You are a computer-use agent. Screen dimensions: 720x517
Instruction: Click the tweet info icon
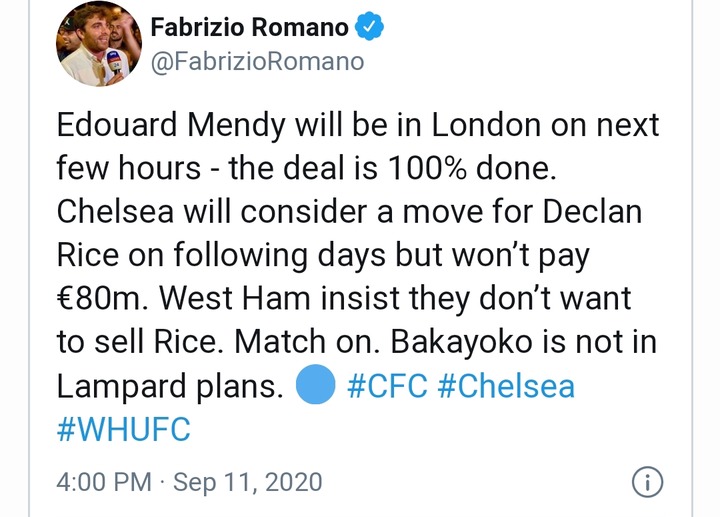648,482
